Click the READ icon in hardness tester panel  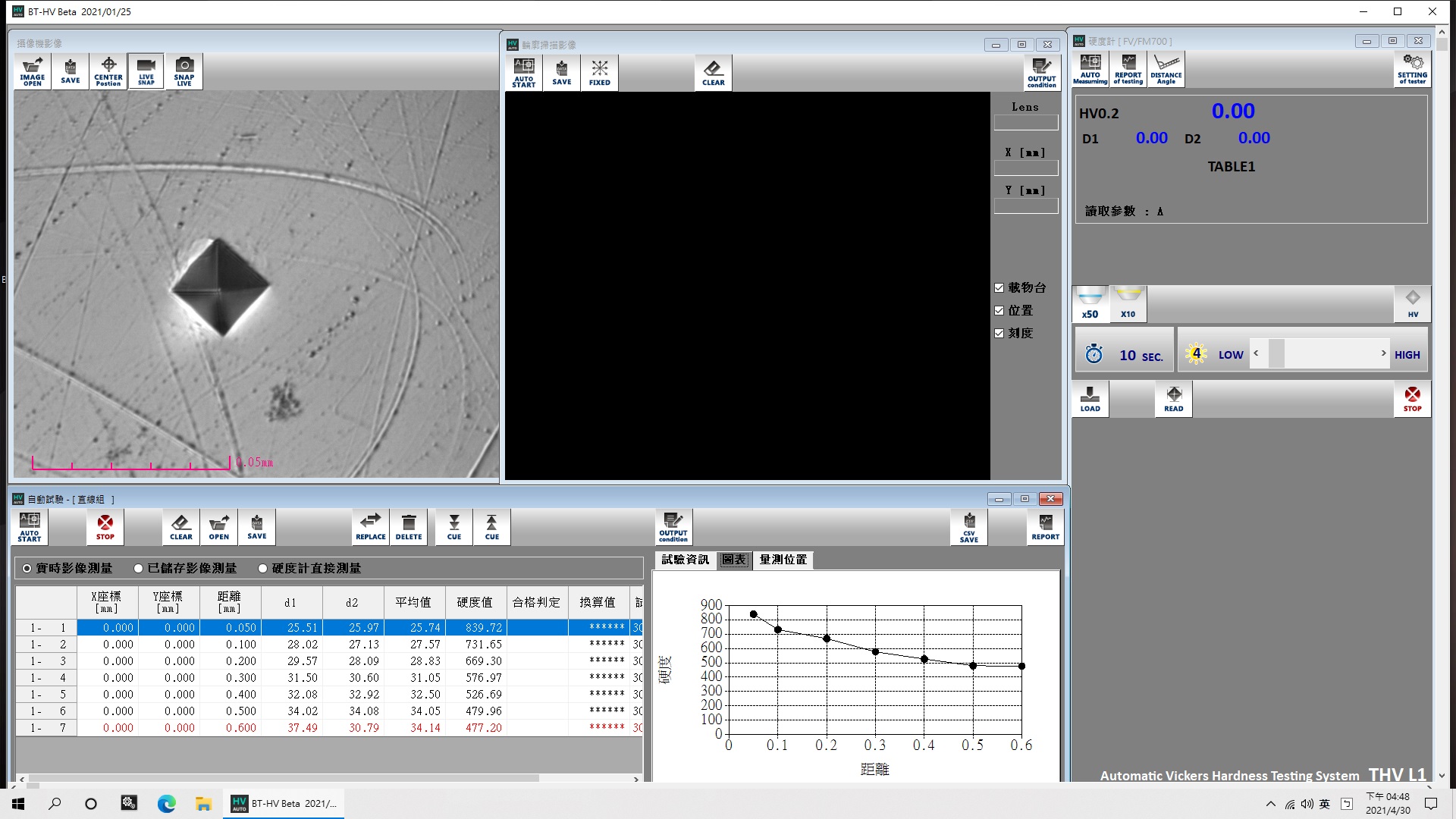1173,399
